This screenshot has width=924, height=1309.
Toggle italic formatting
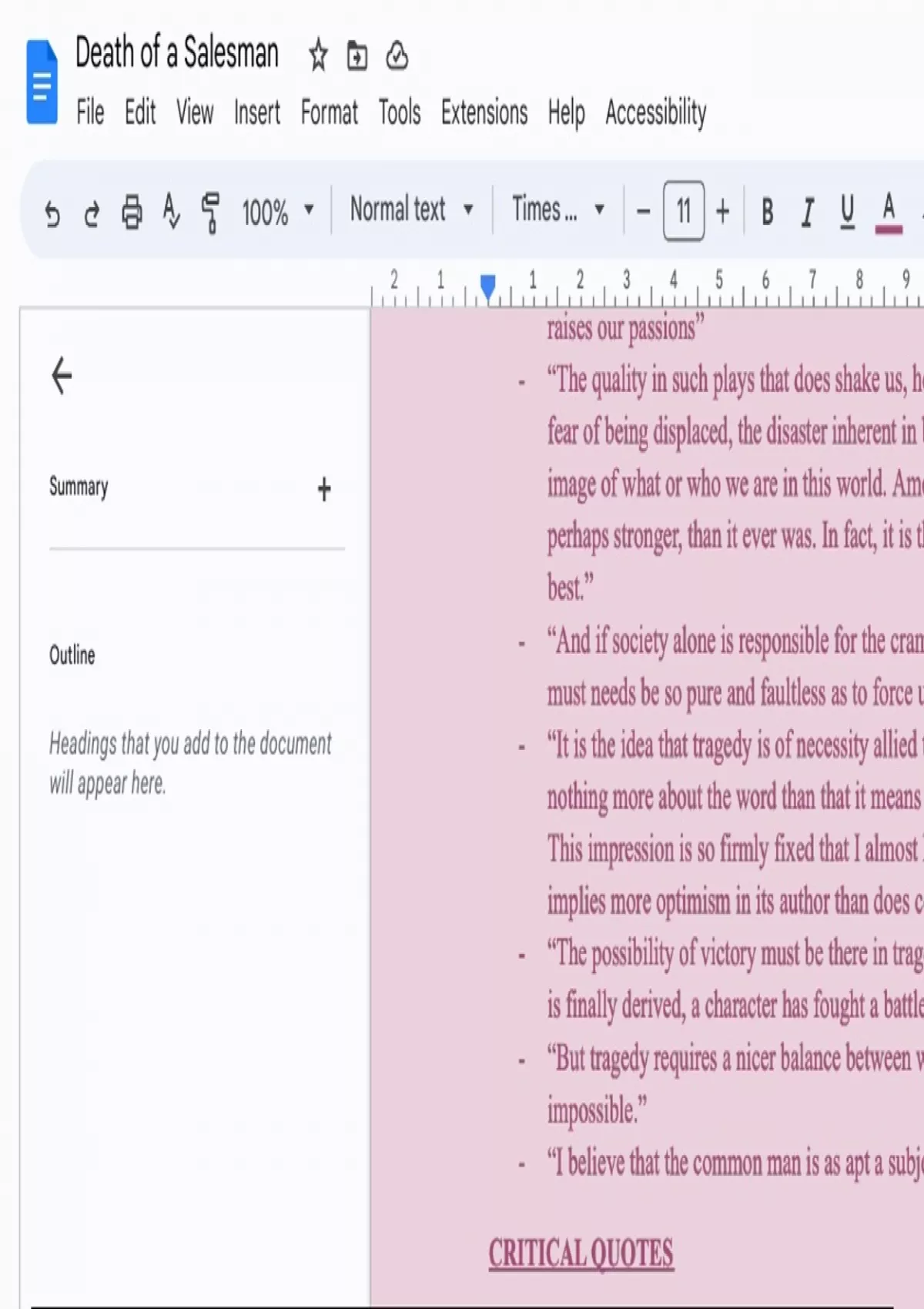click(807, 211)
